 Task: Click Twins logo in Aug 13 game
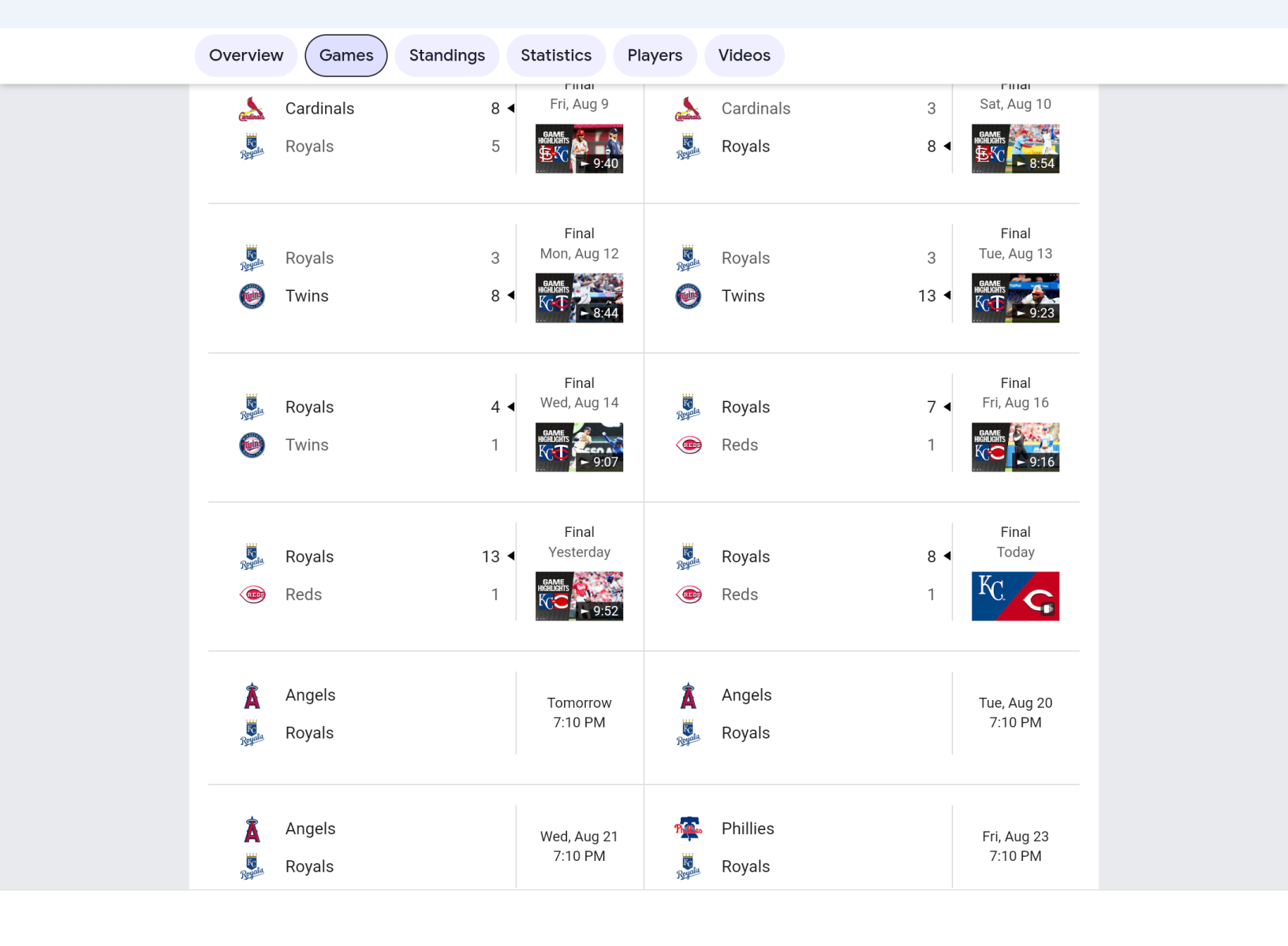click(x=688, y=296)
